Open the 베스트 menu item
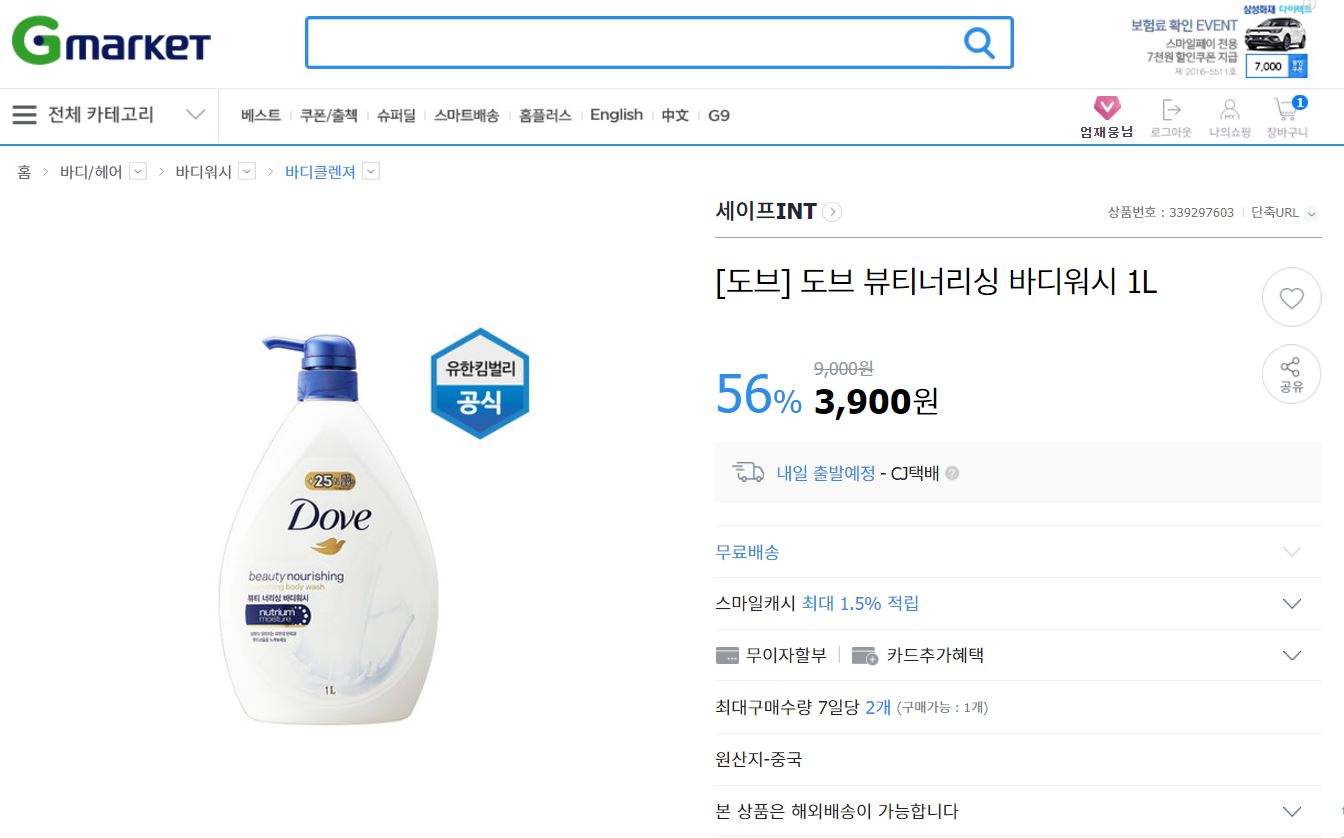Viewport: 1344px width, 838px height. pyautogui.click(x=260, y=115)
